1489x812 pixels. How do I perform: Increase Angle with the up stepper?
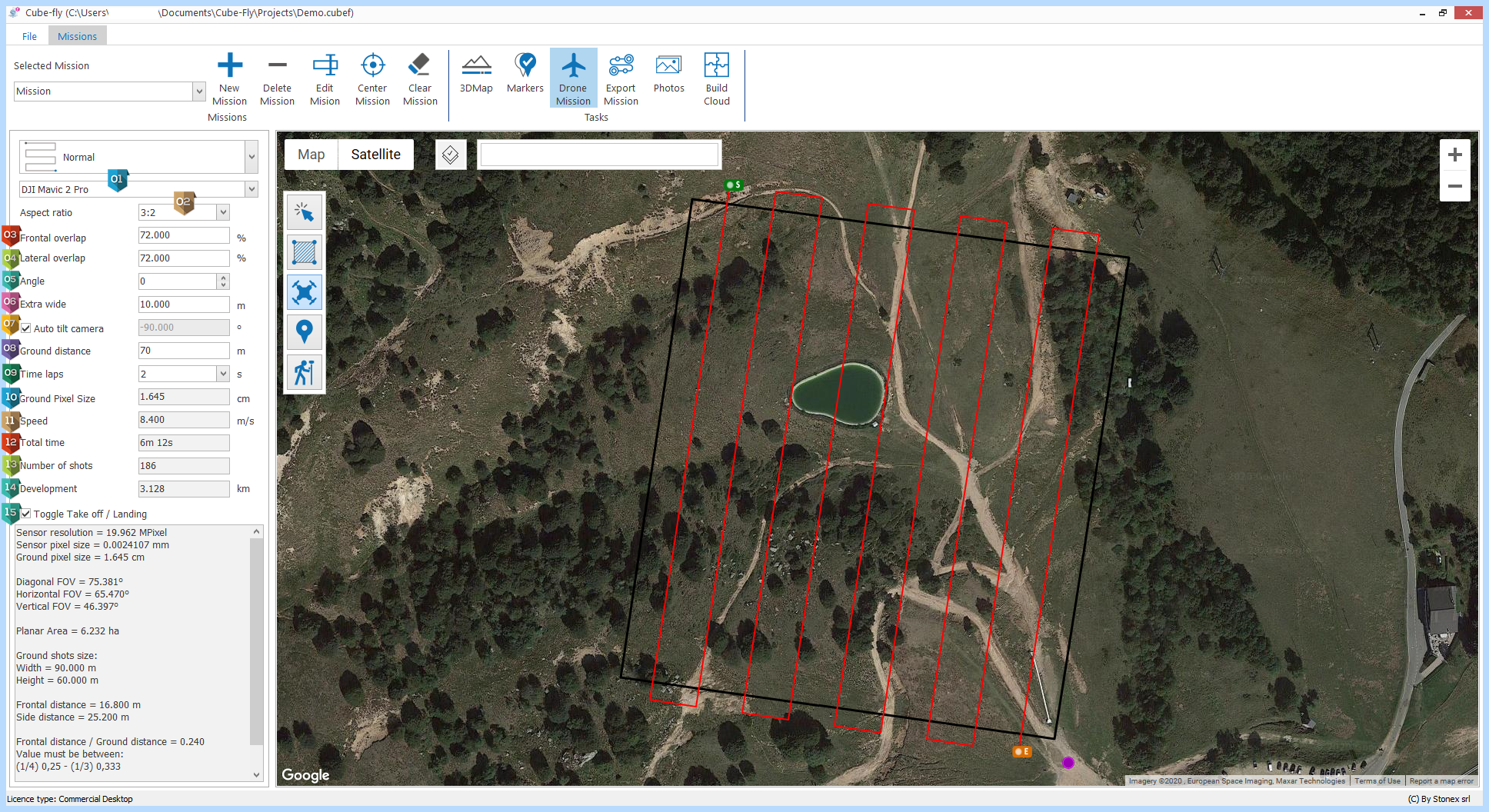click(x=223, y=278)
